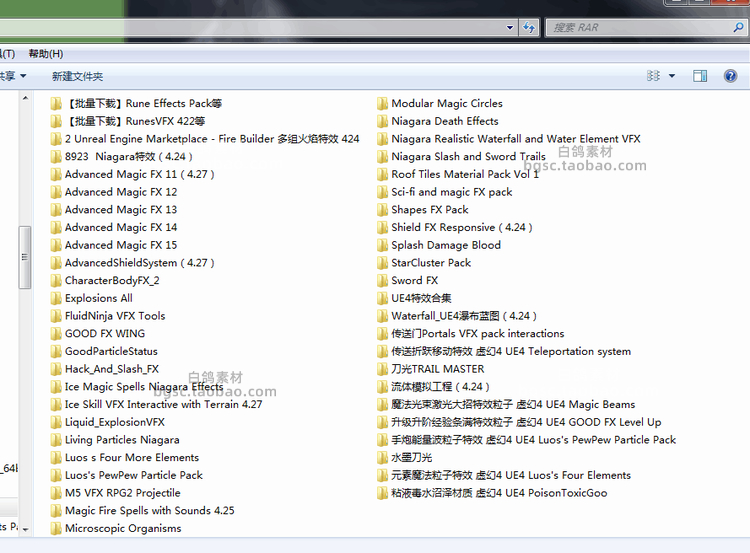750x553 pixels.
Task: Select folder icon of Advanced Magic FX 13
Action: click(x=56, y=210)
